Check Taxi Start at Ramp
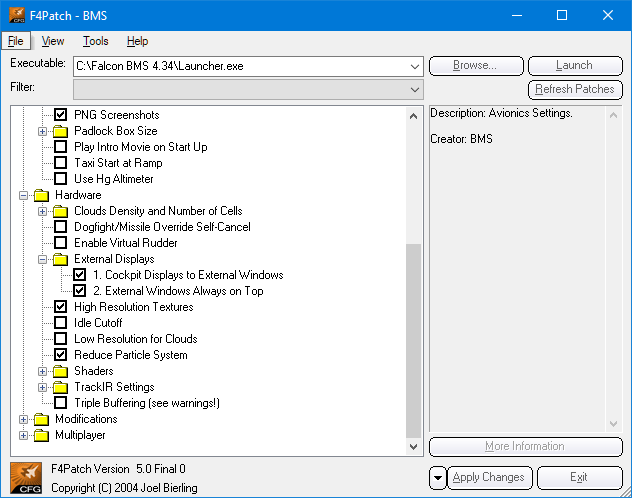 [60, 163]
